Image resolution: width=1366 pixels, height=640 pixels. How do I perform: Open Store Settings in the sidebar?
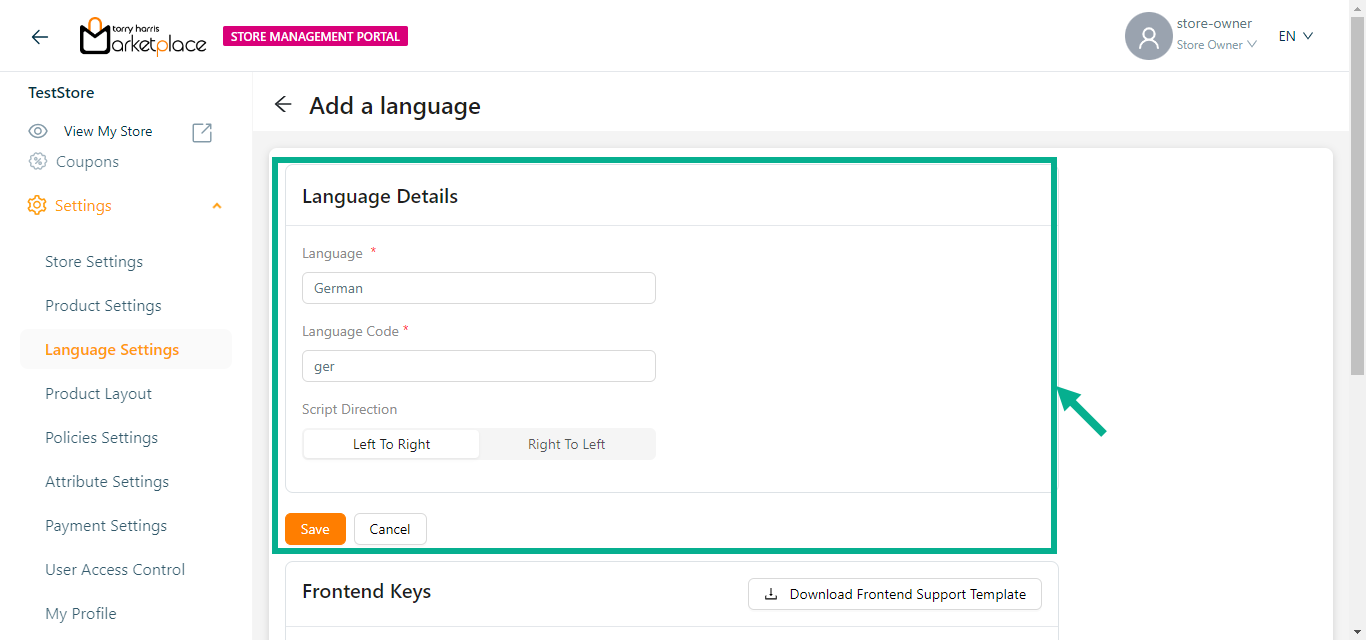pos(94,262)
